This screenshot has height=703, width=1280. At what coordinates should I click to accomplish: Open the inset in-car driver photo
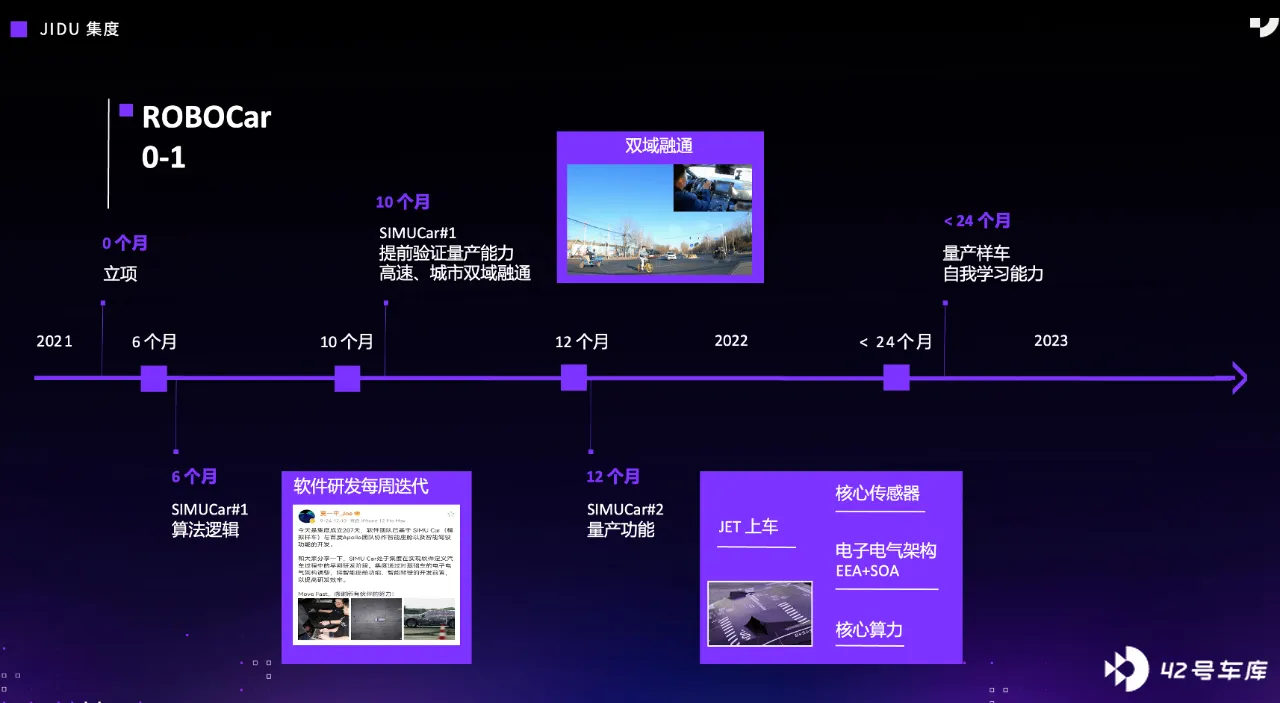(712, 188)
